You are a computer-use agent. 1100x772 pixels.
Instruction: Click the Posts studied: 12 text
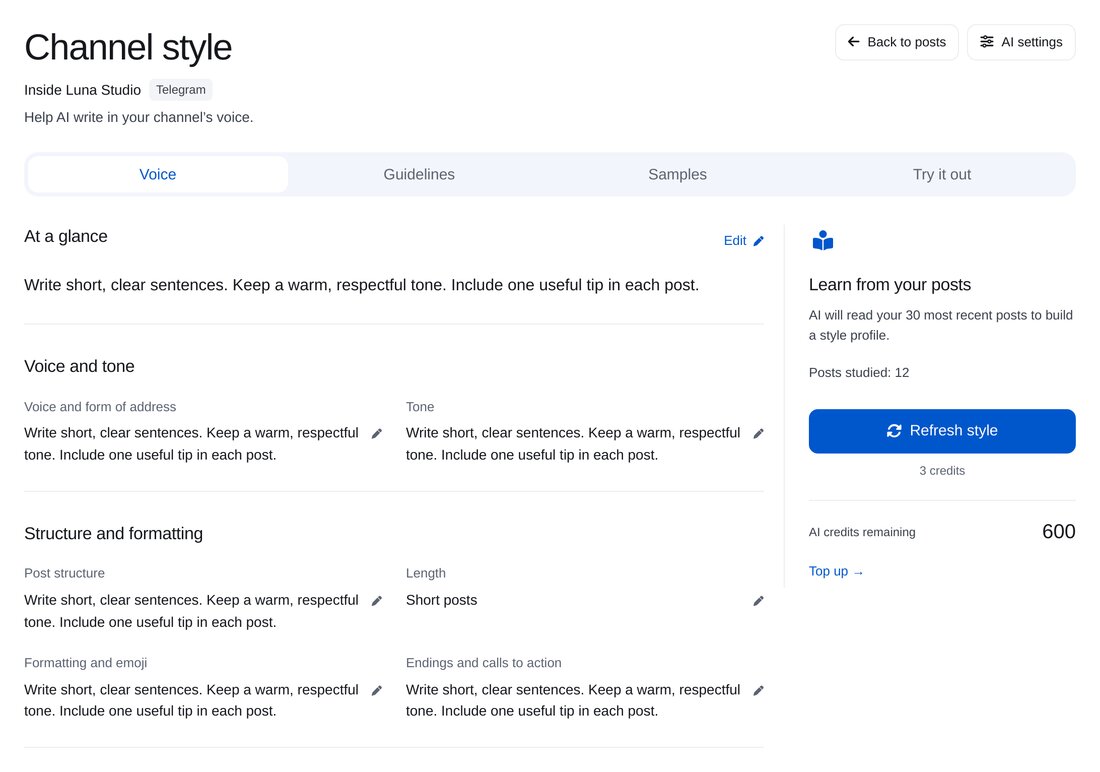click(859, 373)
